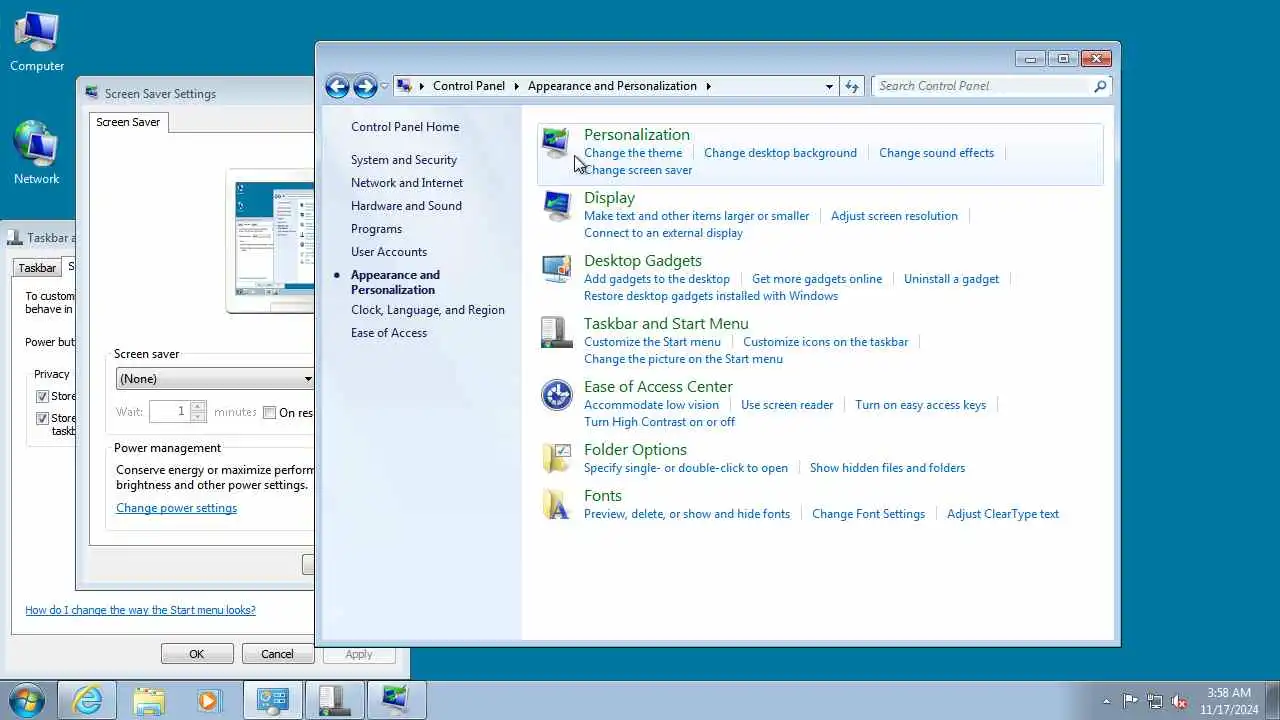1280x720 pixels.
Task: Click the Fonts category icon
Action: click(556, 504)
